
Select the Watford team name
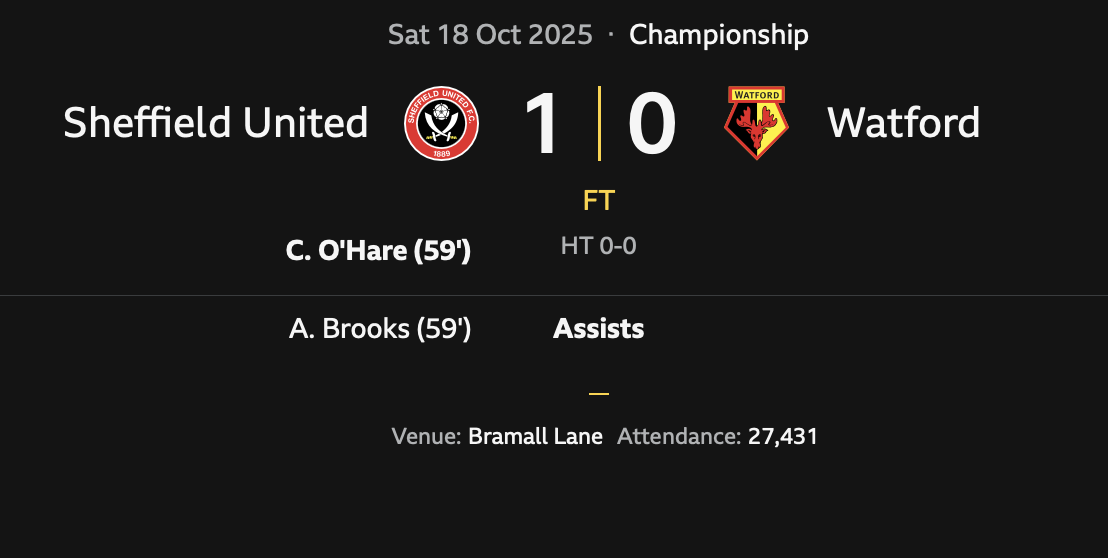pyautogui.click(x=903, y=123)
